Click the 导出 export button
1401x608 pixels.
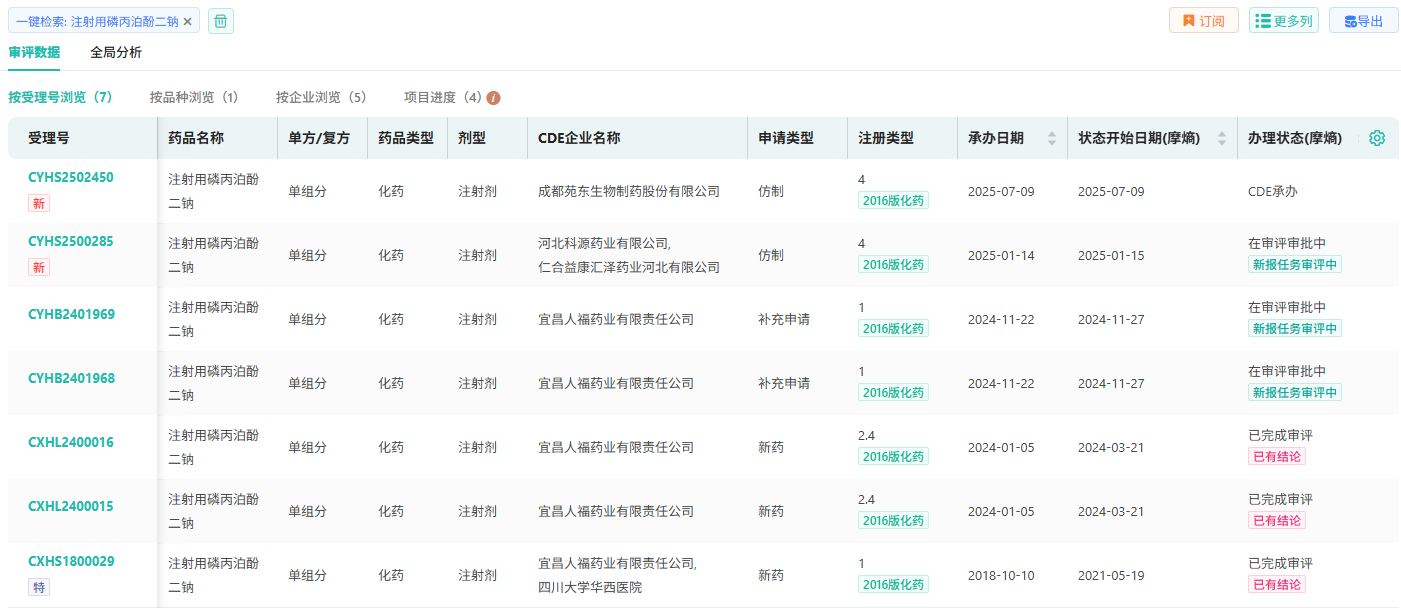[x=1363, y=21]
